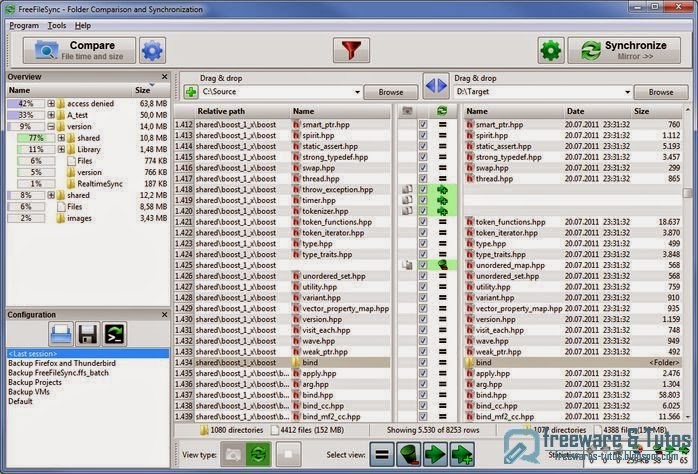The height and width of the screenshot is (474, 698).
Task: Open the C:\Source path dropdown
Action: click(357, 92)
